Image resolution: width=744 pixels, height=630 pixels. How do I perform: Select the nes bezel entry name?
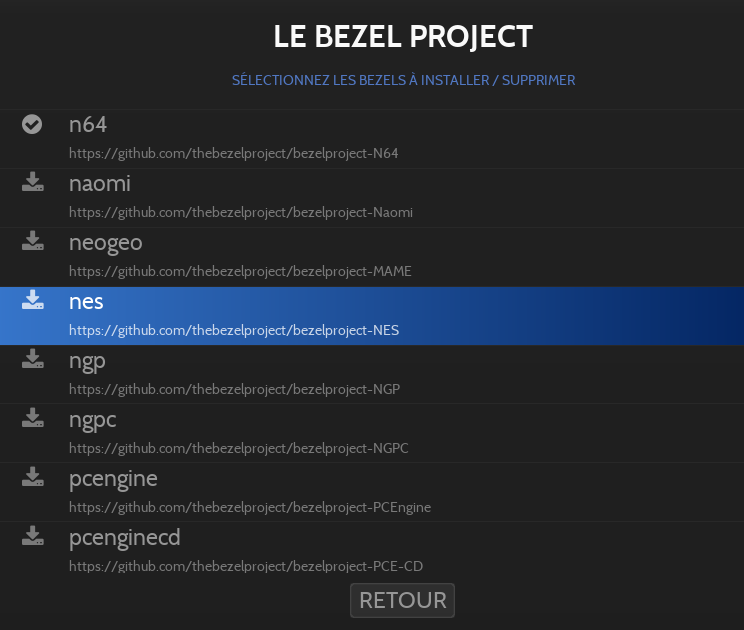pos(86,302)
